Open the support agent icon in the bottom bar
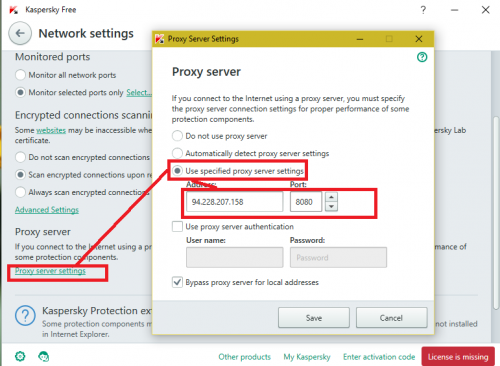This screenshot has width=500, height=366. click(x=44, y=356)
